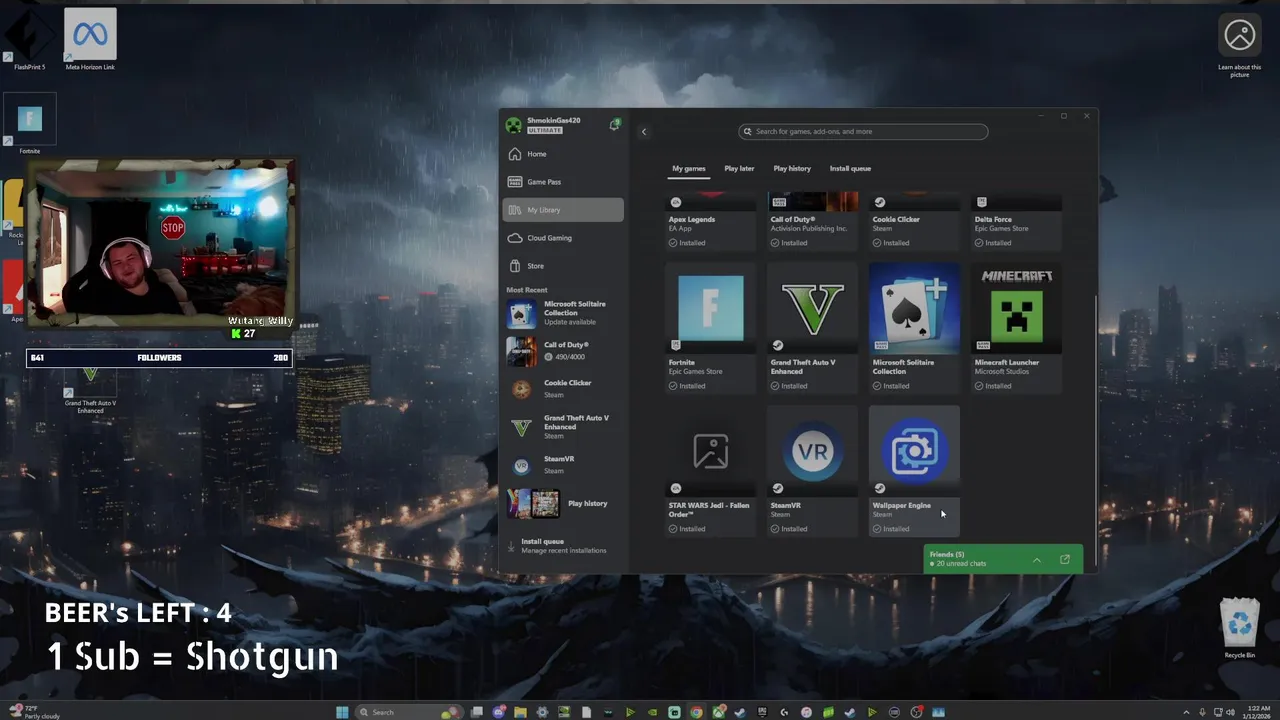Click the back arrow in Xbox app

pos(644,132)
